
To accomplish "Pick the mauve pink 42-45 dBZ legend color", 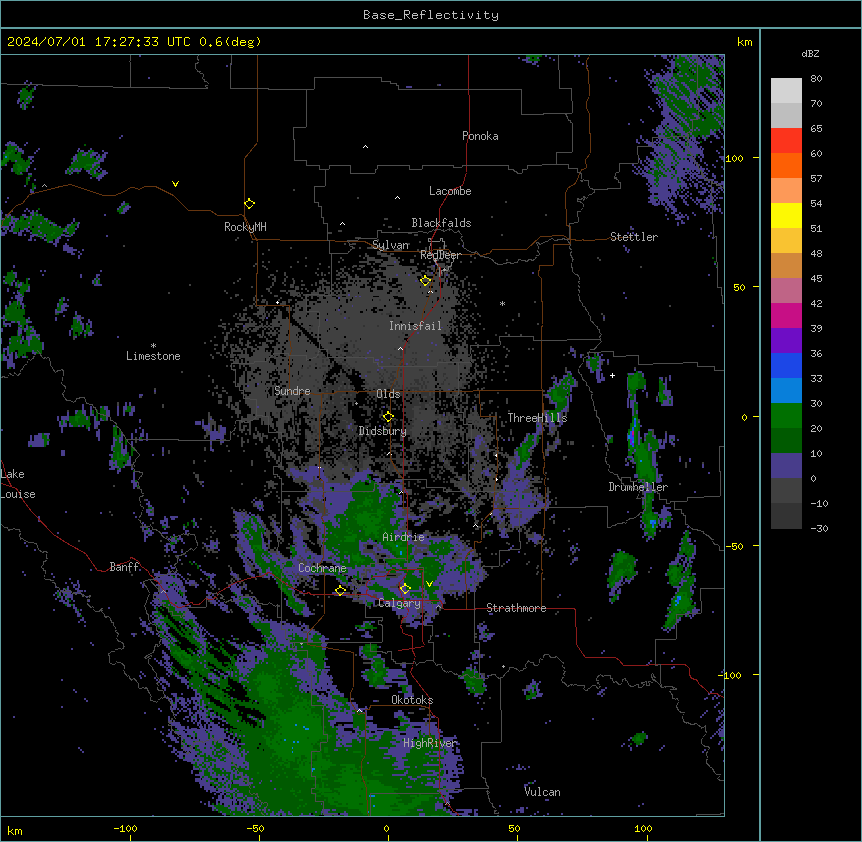I will point(786,291).
